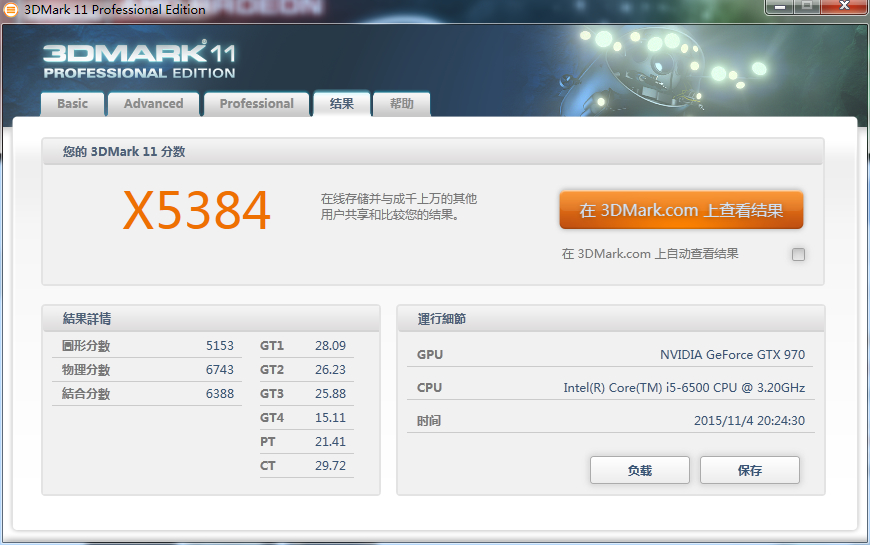Open the Advanced tab
The height and width of the screenshot is (545, 870).
(x=154, y=104)
